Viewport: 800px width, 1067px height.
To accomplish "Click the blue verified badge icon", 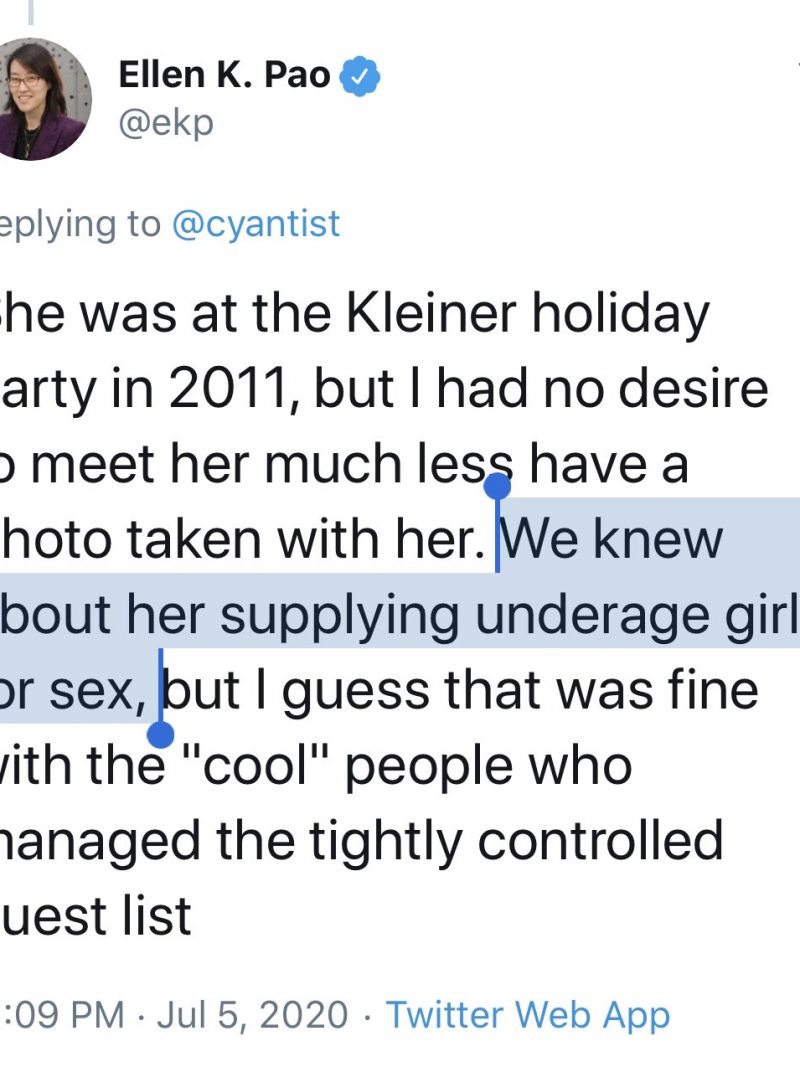I will (360, 76).
